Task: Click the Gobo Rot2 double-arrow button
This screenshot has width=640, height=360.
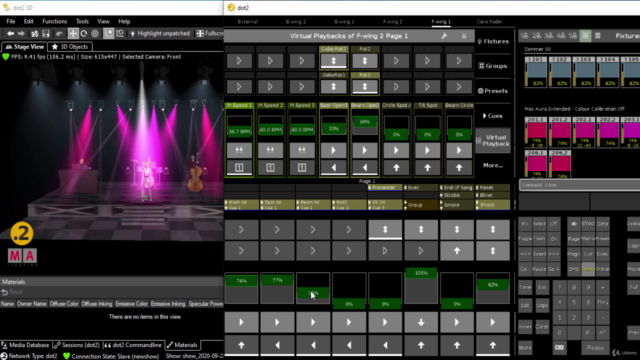Action: pos(333,61)
